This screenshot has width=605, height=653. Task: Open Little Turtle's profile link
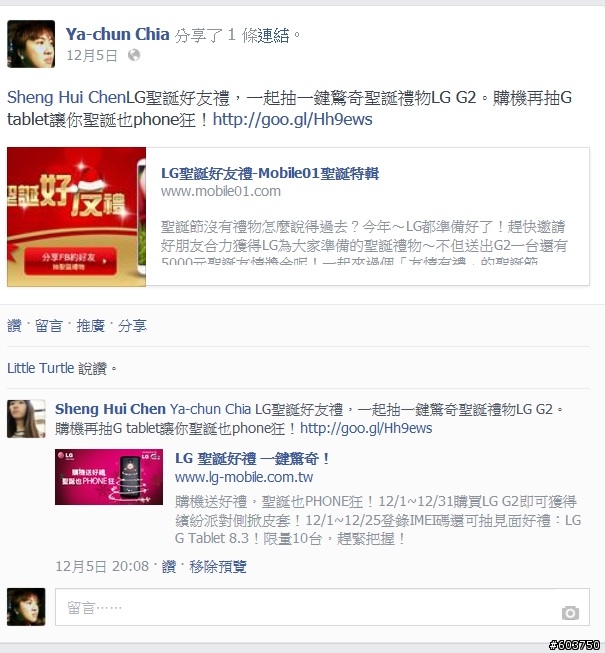[40, 368]
